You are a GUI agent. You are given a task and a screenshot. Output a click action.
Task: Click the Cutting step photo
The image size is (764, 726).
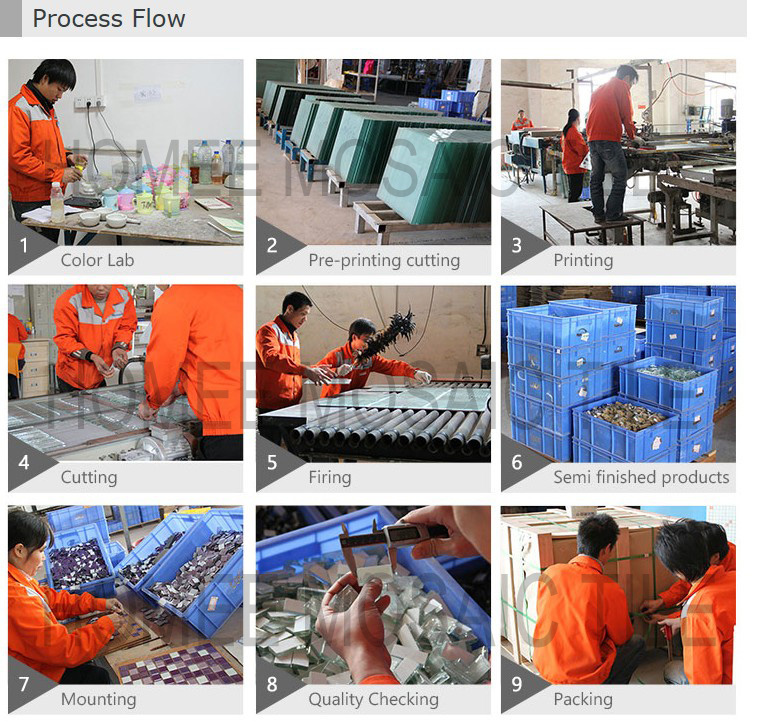click(126, 373)
